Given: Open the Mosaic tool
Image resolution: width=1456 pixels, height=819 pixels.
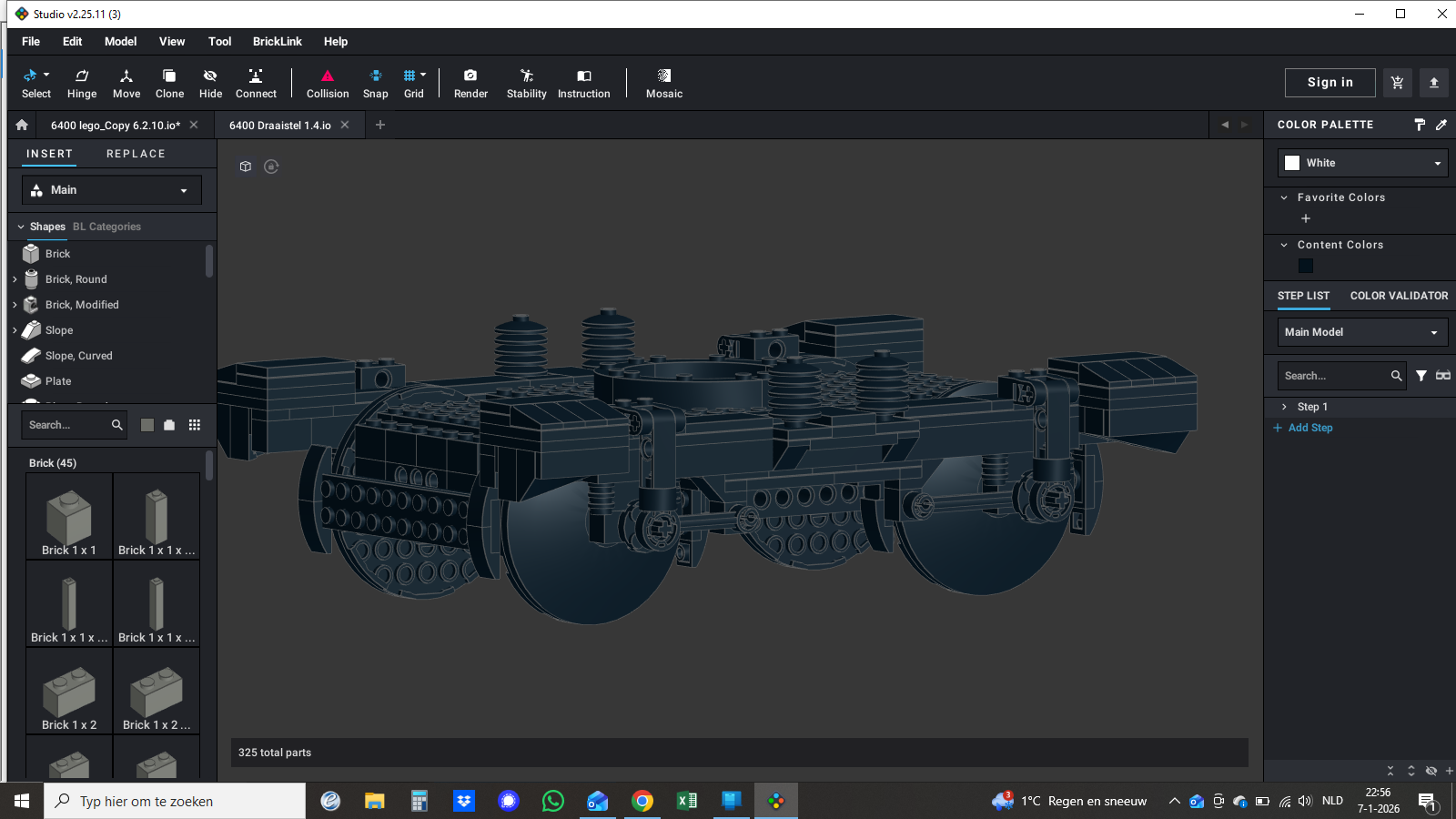Looking at the screenshot, I should 663,83.
